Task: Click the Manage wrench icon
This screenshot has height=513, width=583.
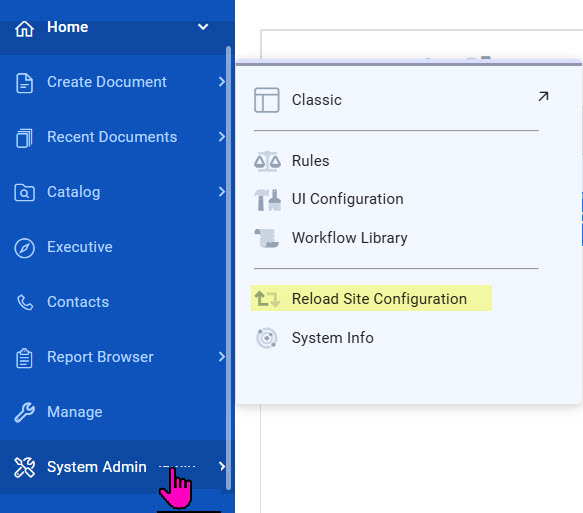Action: click(25, 412)
